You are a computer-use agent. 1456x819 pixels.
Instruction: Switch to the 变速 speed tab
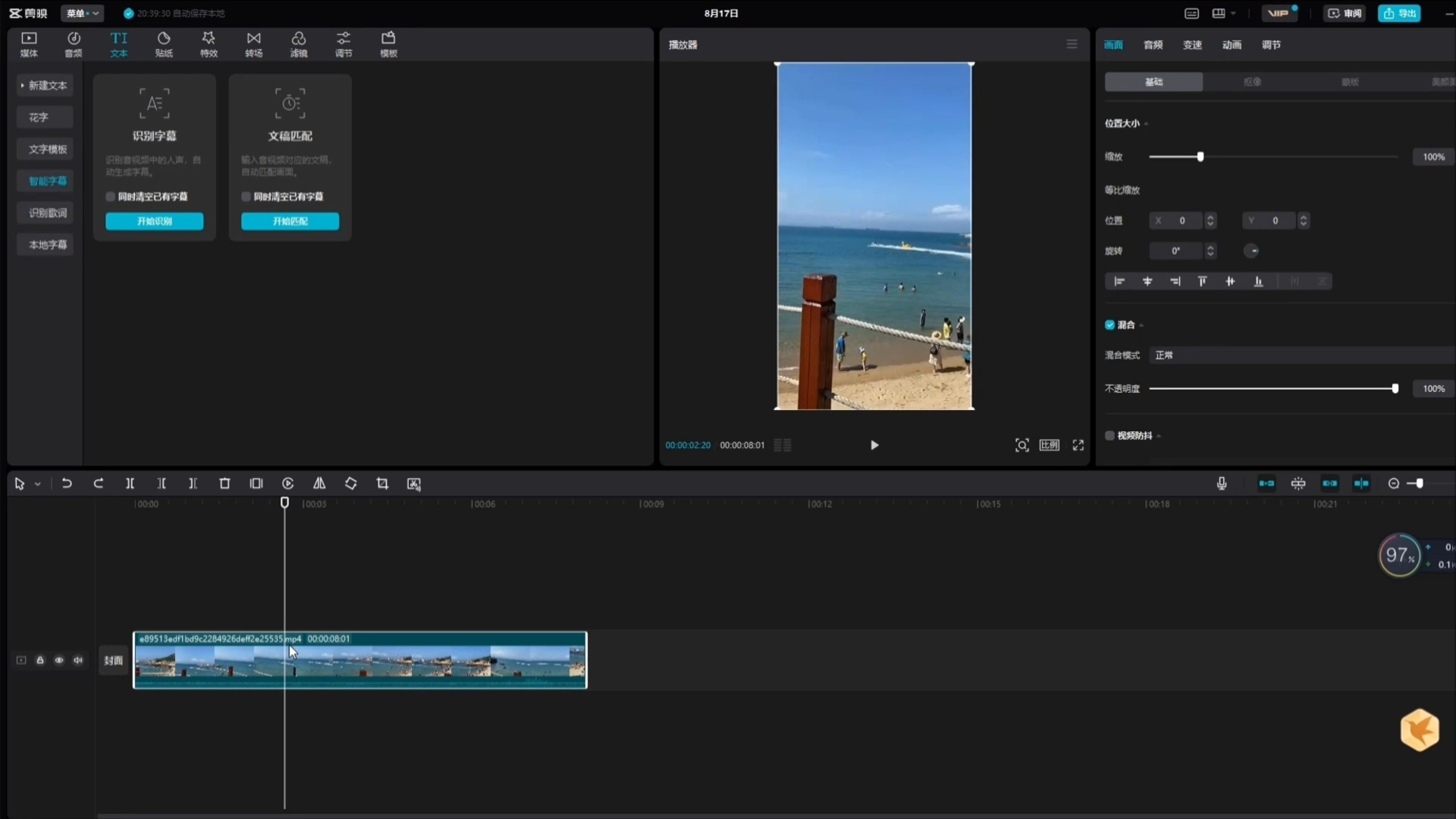tap(1192, 44)
